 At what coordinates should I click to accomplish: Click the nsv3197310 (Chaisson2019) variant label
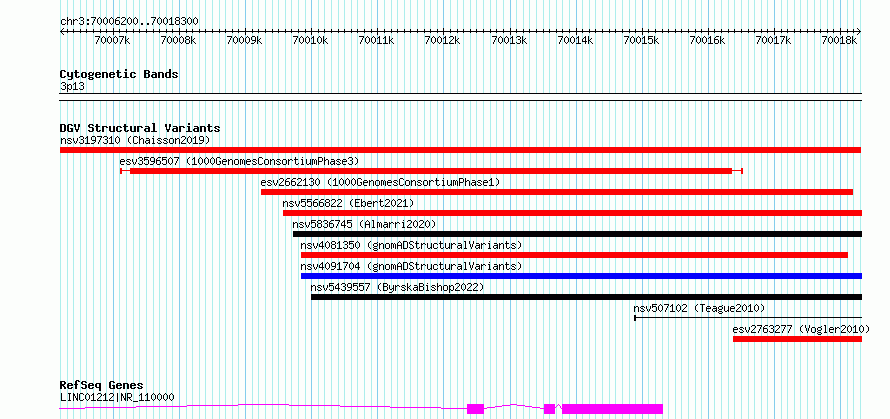coord(135,140)
